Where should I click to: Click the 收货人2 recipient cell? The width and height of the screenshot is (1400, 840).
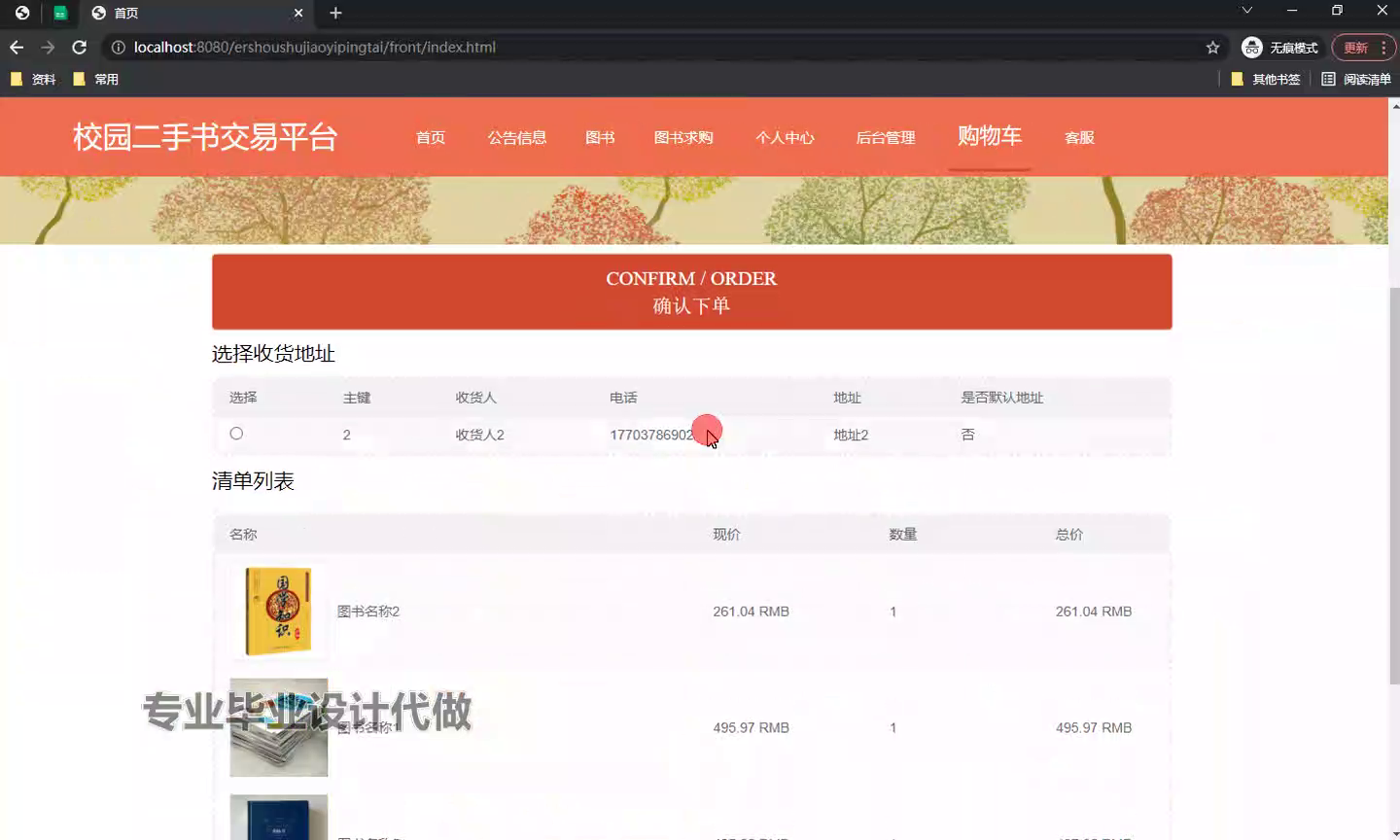point(479,435)
